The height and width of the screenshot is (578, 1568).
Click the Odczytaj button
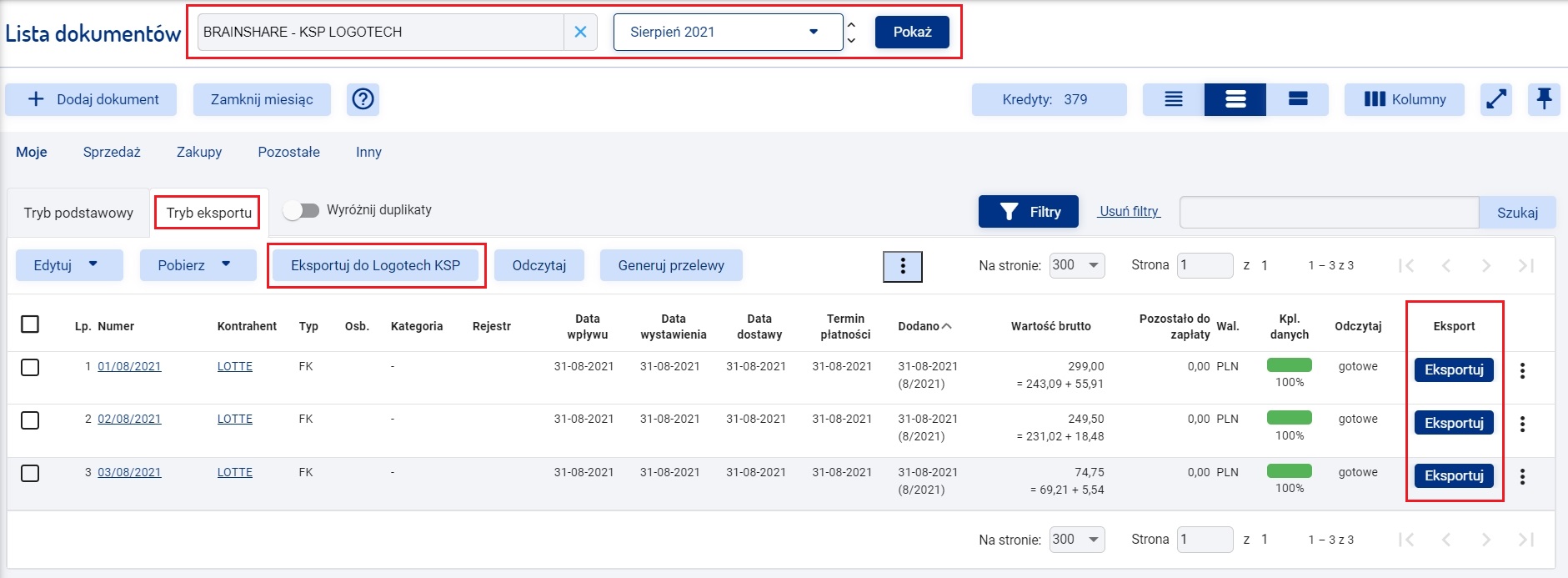tap(539, 265)
